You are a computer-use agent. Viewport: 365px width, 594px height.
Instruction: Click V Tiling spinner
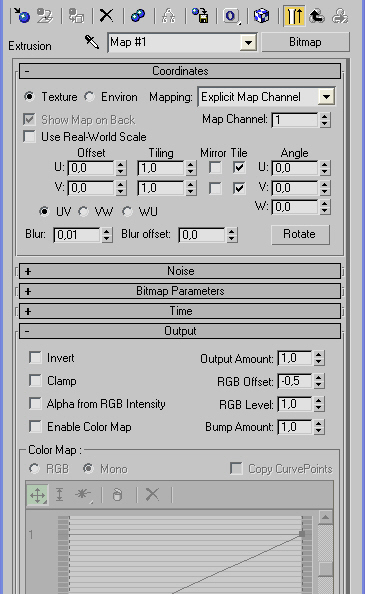[191, 188]
